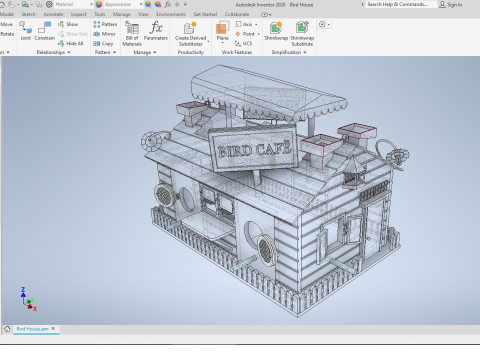Viewport: 480px width, 360px height.
Task: Open Create Derived Substitutes dropdown arrow
Action: click(208, 41)
